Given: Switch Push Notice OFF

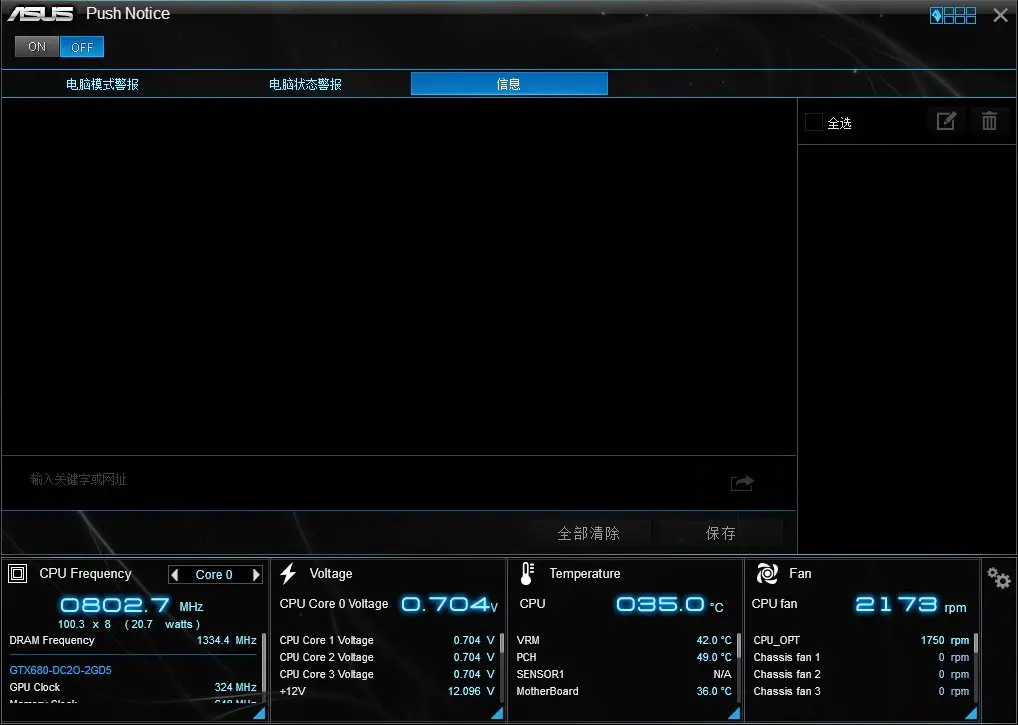Looking at the screenshot, I should pyautogui.click(x=82, y=47).
